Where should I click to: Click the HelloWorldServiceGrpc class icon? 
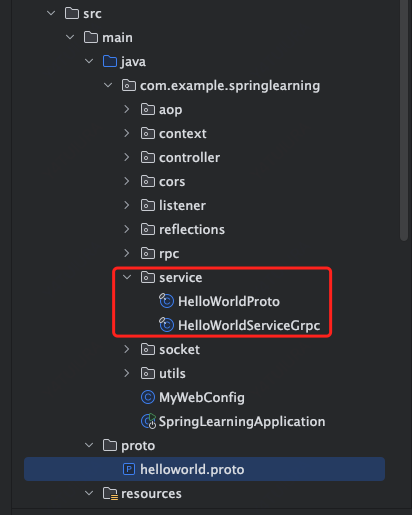click(166, 325)
